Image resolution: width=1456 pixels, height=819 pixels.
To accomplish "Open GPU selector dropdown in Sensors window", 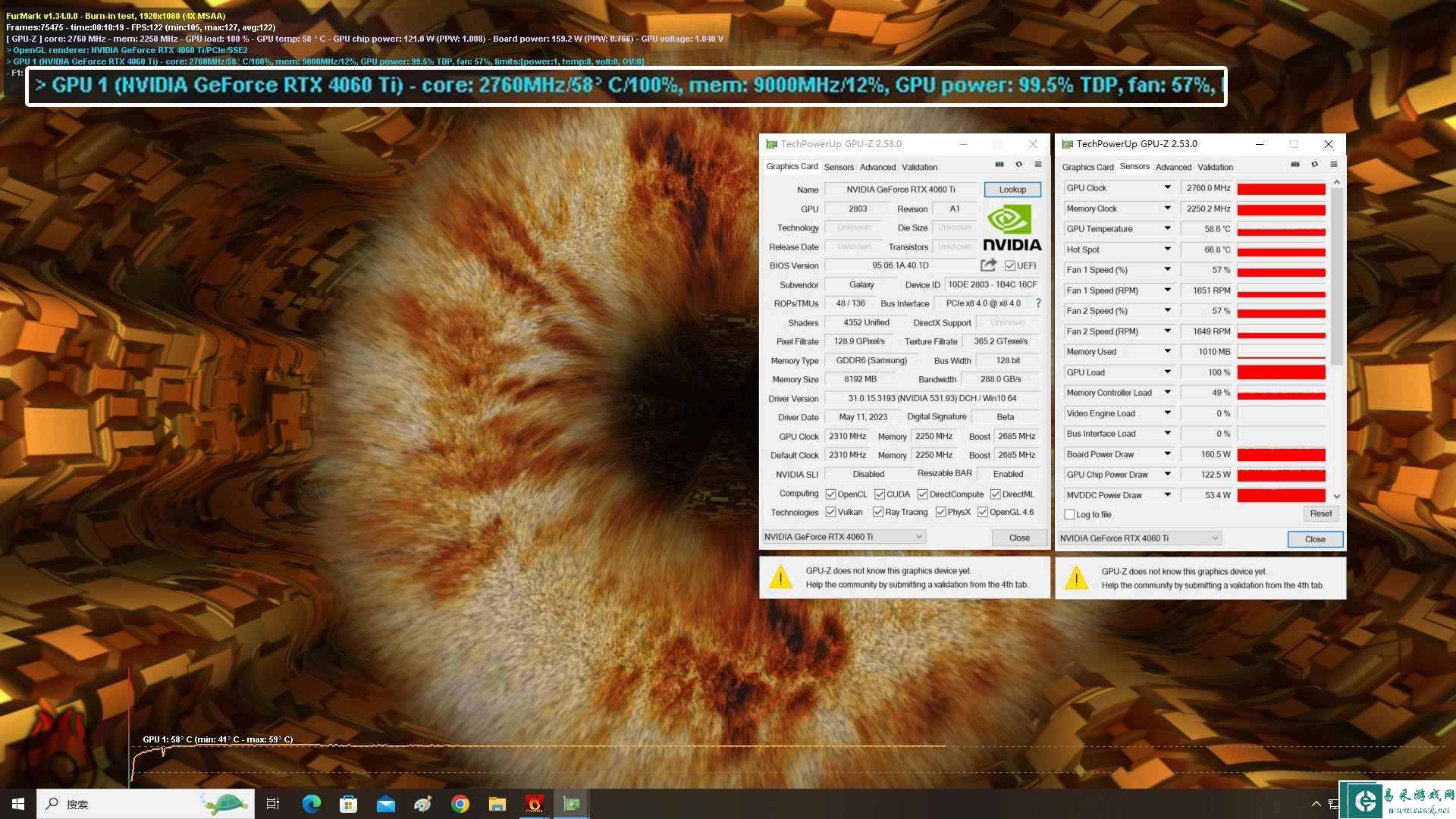I will (1140, 538).
